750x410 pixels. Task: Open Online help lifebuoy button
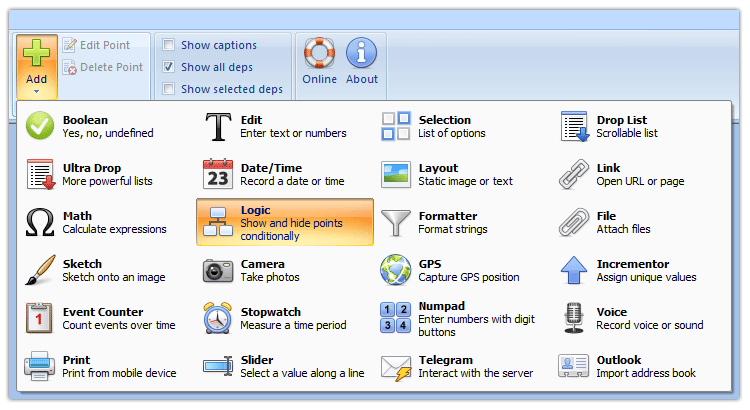coord(320,61)
